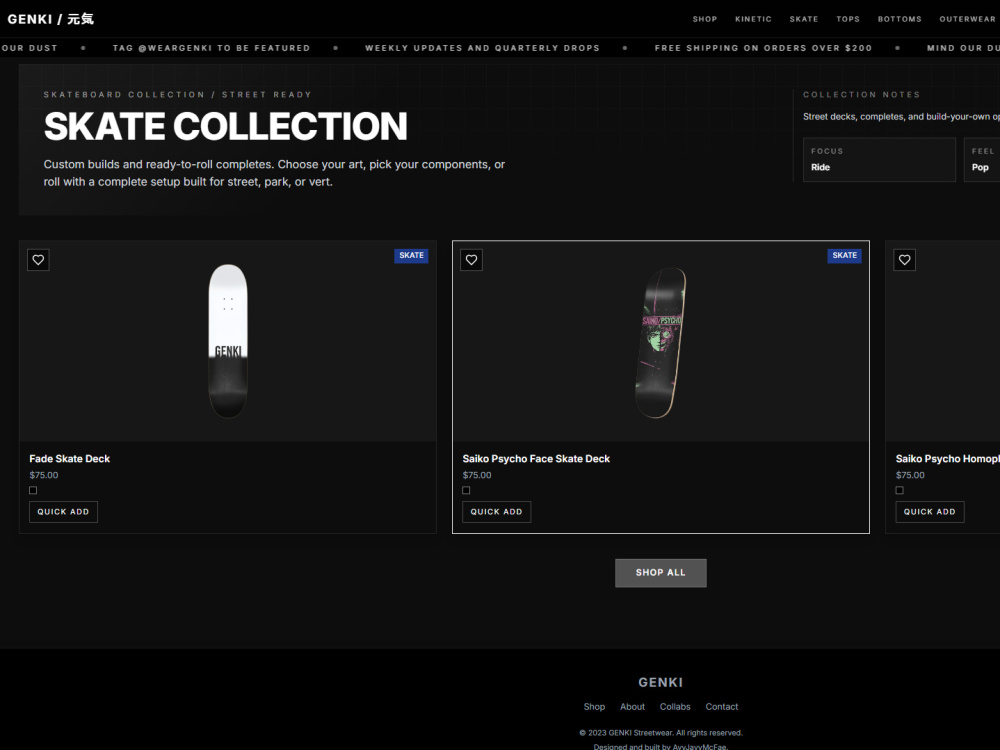Click the SKATE COLLECTION heading
The width and height of the screenshot is (1000, 750).
(x=225, y=126)
